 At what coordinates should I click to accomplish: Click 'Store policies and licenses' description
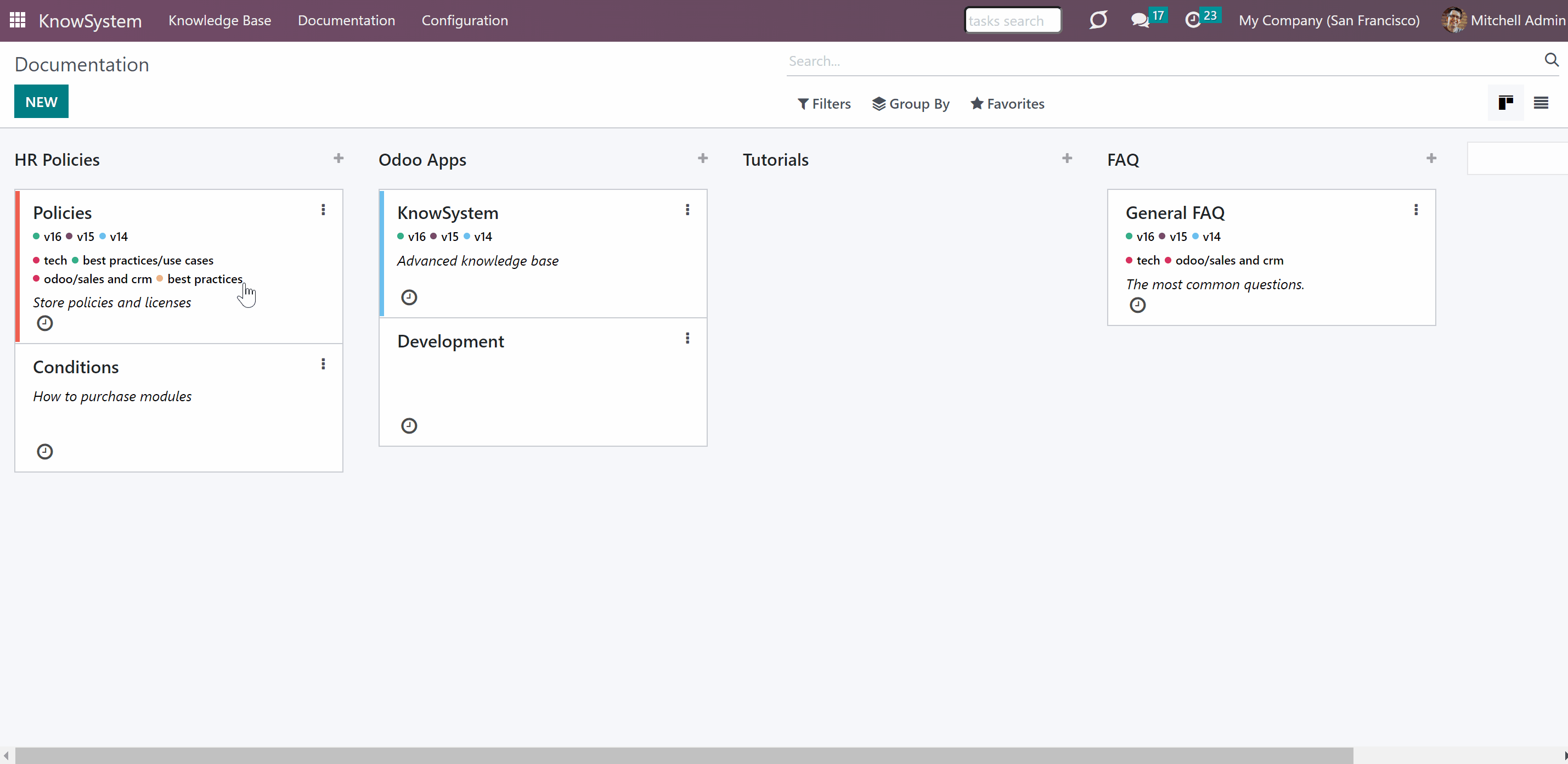(x=112, y=303)
